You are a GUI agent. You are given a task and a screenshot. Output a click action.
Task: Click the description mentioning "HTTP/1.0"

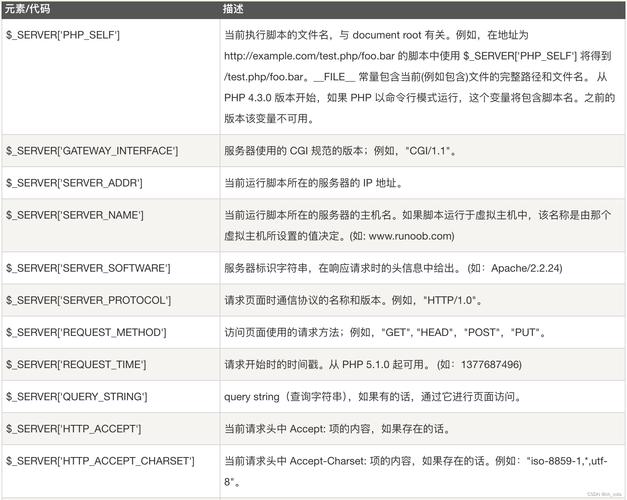[353, 300]
